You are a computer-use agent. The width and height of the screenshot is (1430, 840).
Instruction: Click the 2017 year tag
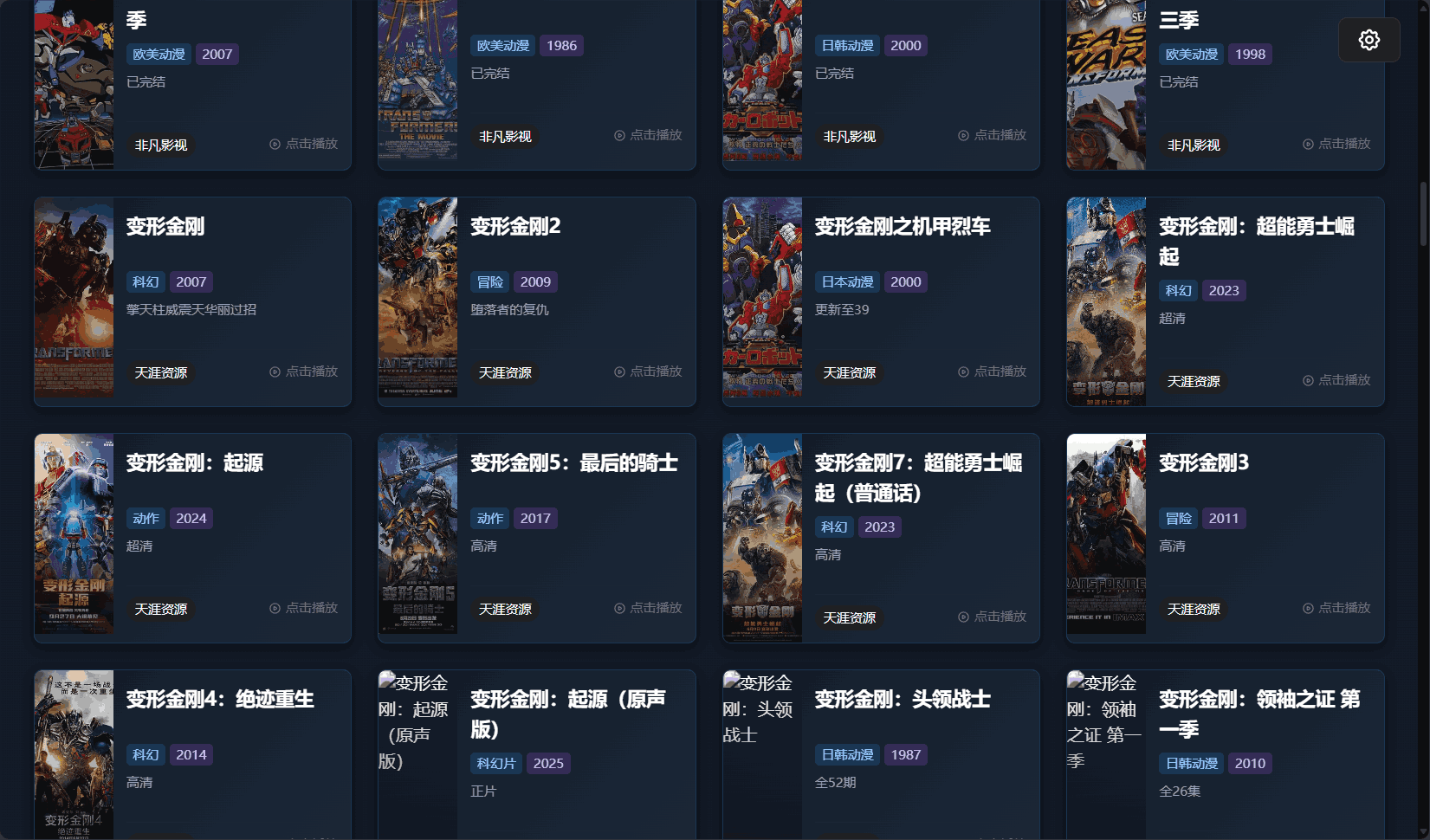pyautogui.click(x=535, y=518)
